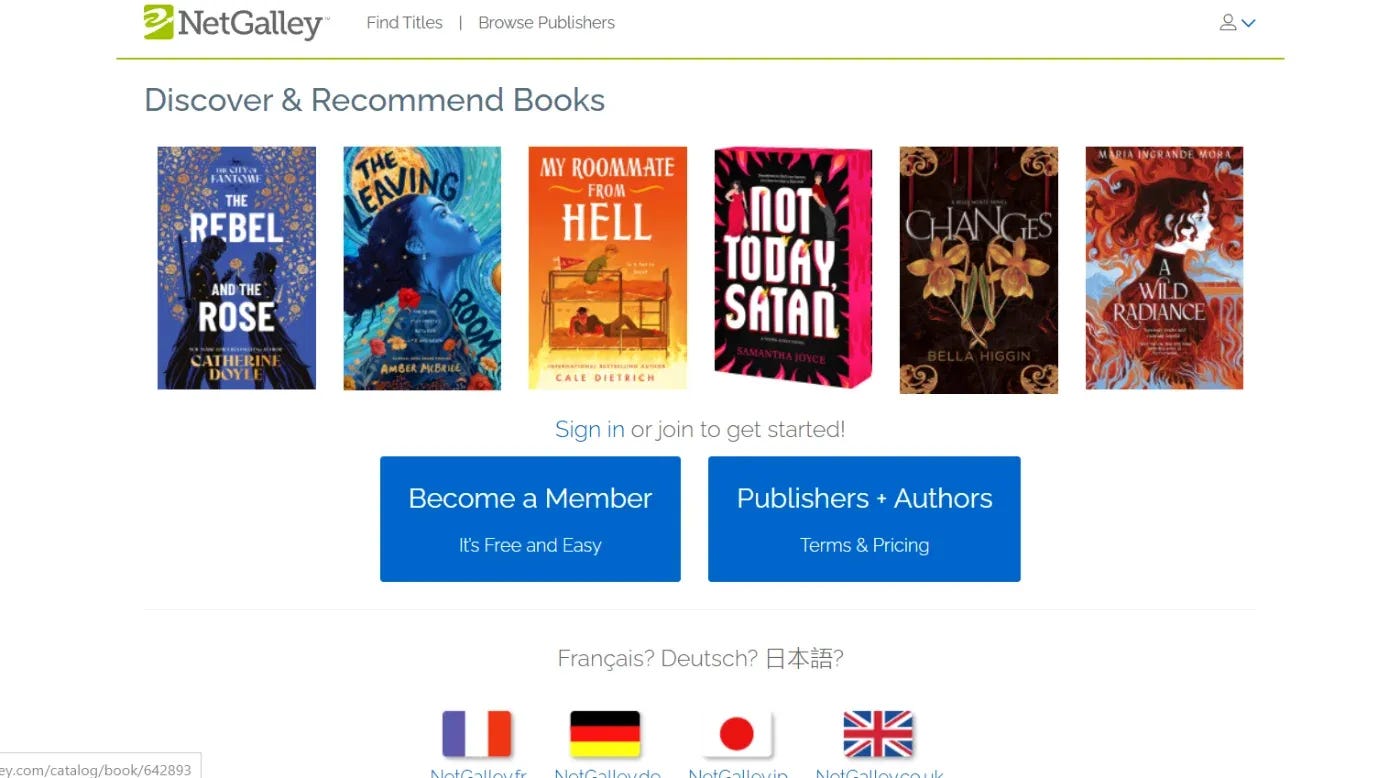Viewport: 1400px width, 778px height.
Task: Select the German flag for NetGalley.de
Action: tap(607, 731)
